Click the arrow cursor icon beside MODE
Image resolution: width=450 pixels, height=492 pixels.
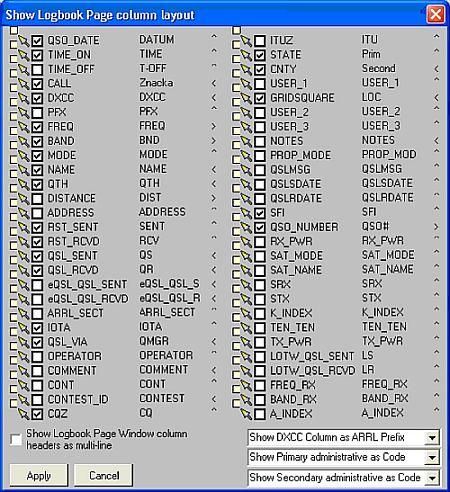[23, 155]
